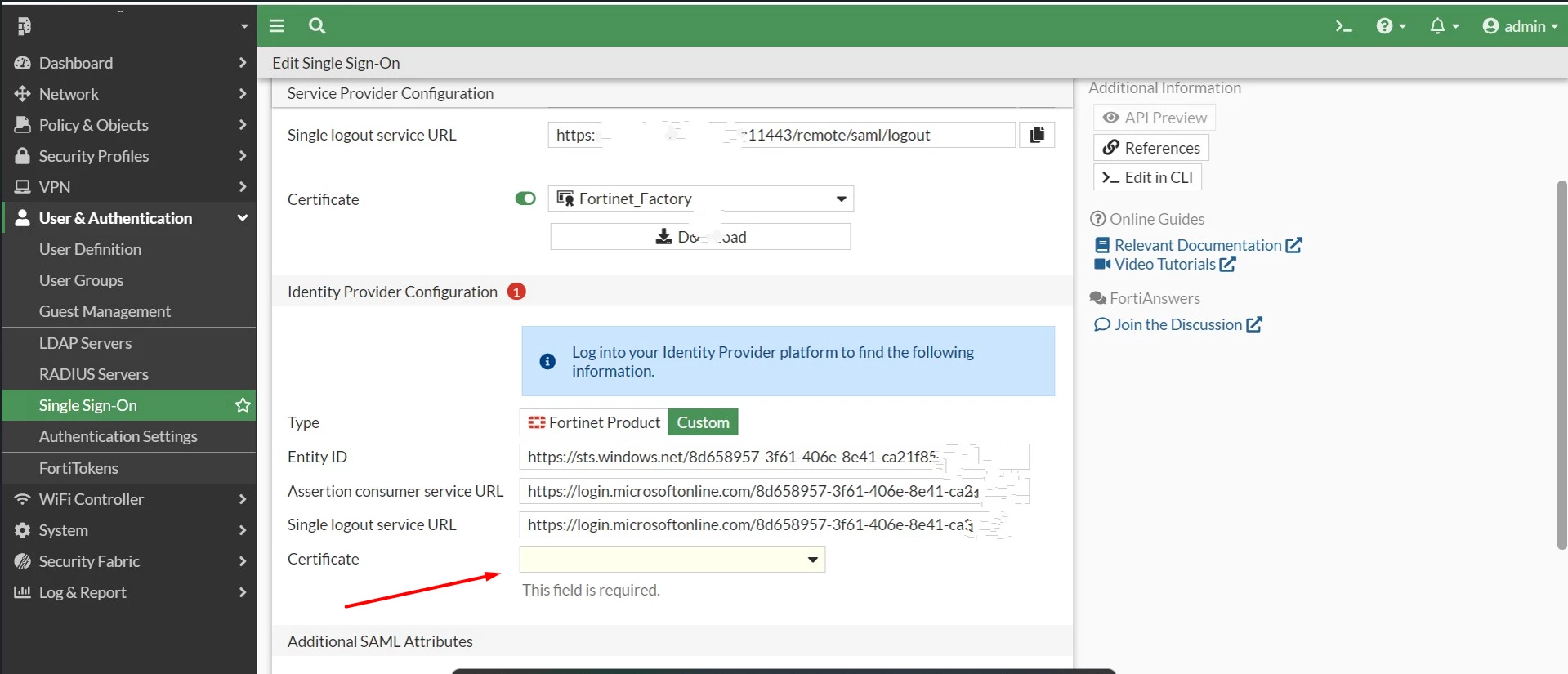Image resolution: width=1568 pixels, height=674 pixels.
Task: Click the Edit in CLI button
Action: click(1147, 177)
